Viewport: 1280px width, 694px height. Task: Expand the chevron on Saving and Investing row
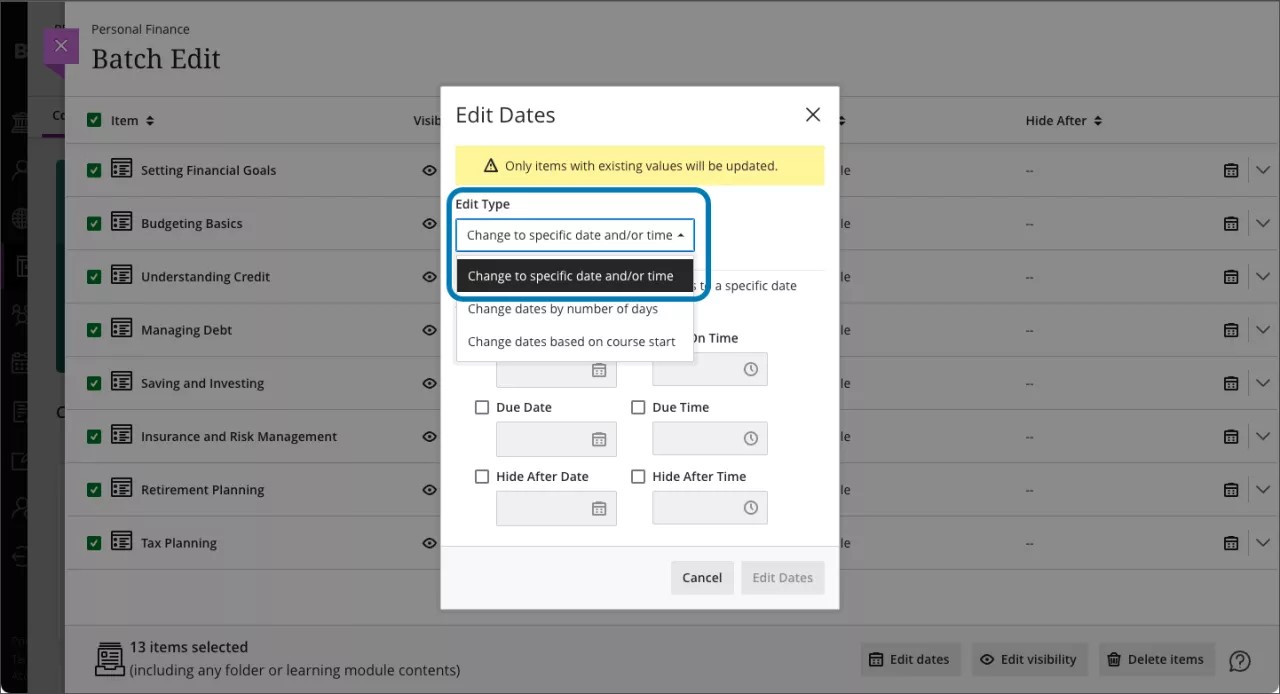pyautogui.click(x=1262, y=383)
